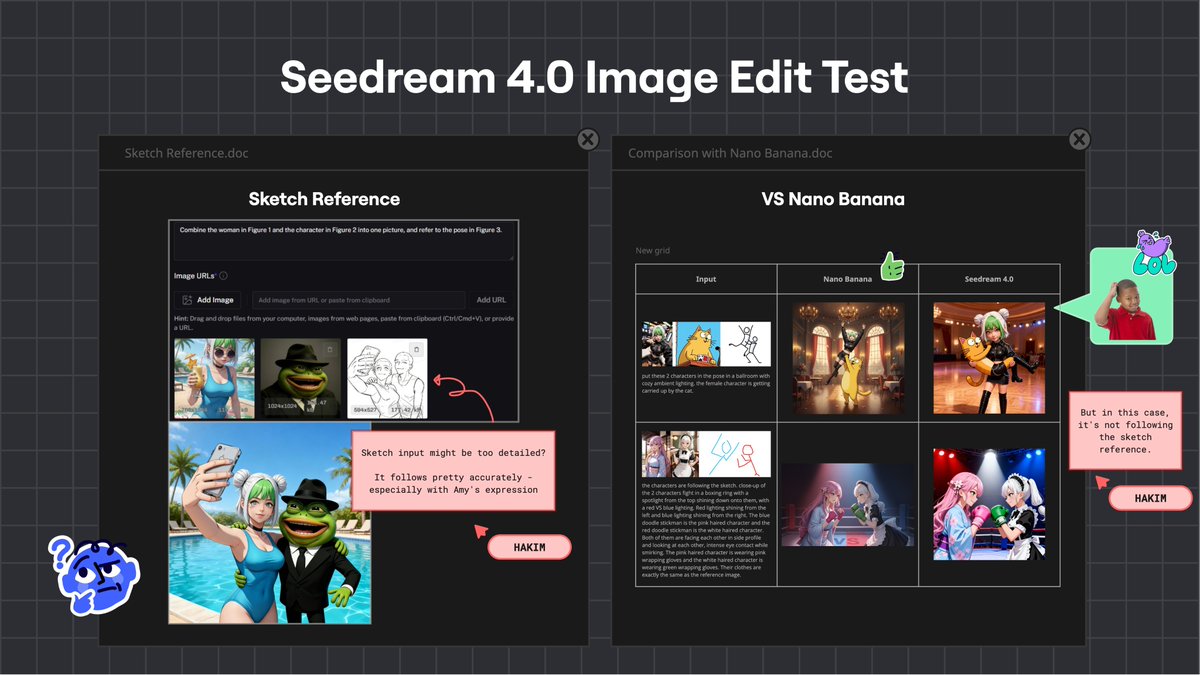Click the info icon beside Image URLs
Image resolution: width=1200 pixels, height=675 pixels.
[223, 276]
